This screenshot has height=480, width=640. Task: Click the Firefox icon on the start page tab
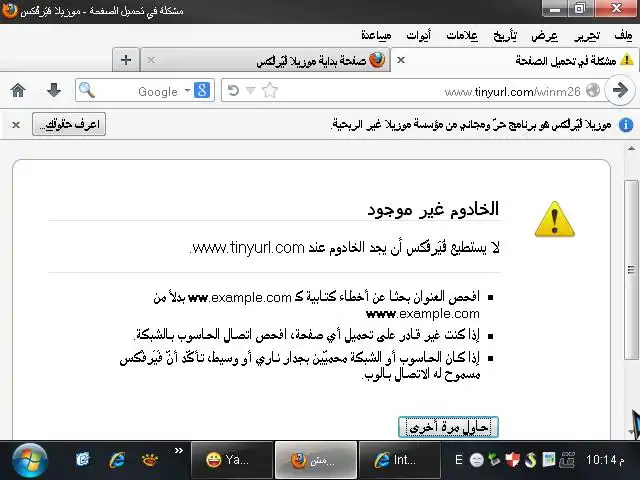(x=377, y=60)
